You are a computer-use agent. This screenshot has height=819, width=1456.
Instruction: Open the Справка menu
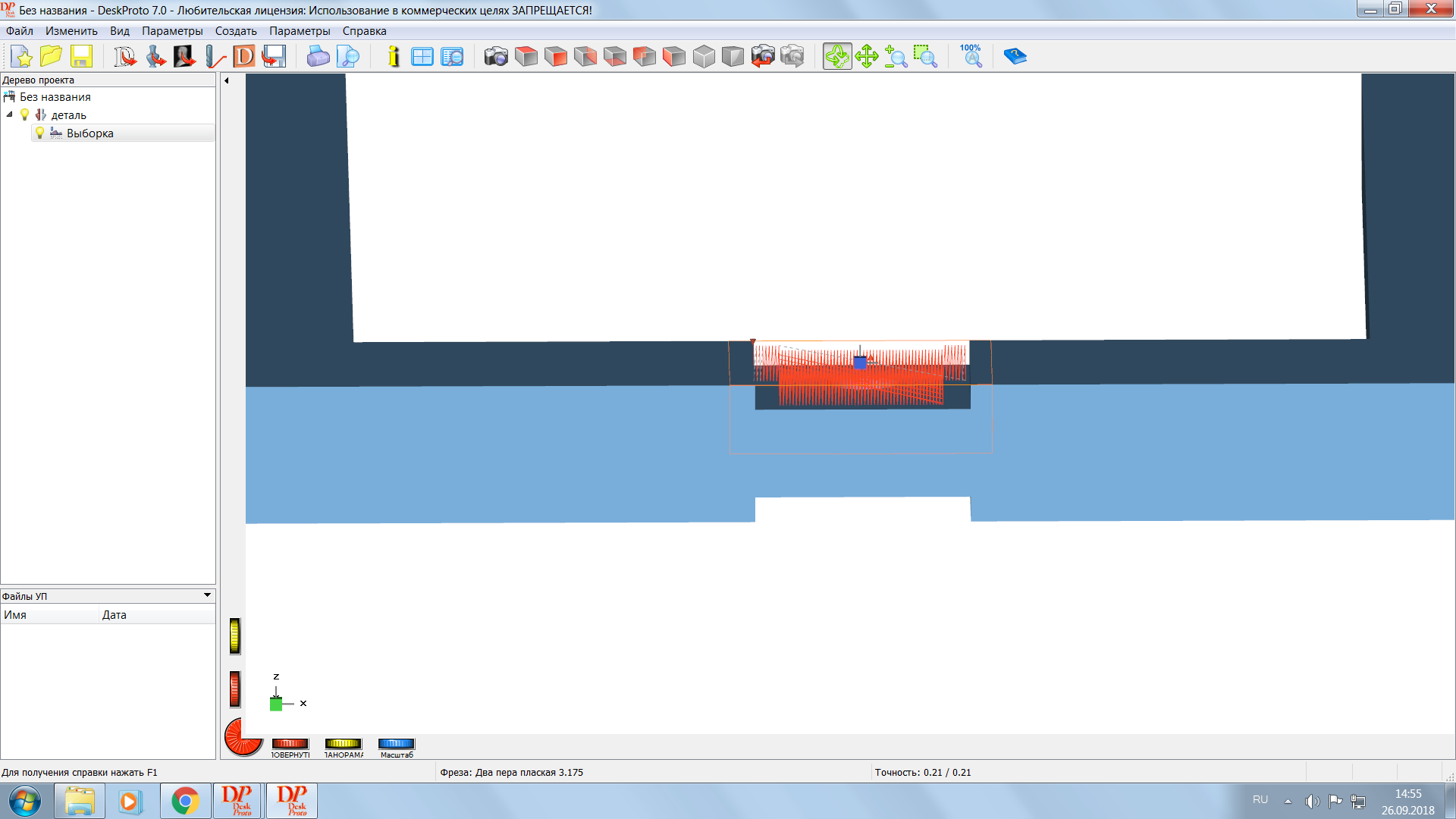(364, 31)
